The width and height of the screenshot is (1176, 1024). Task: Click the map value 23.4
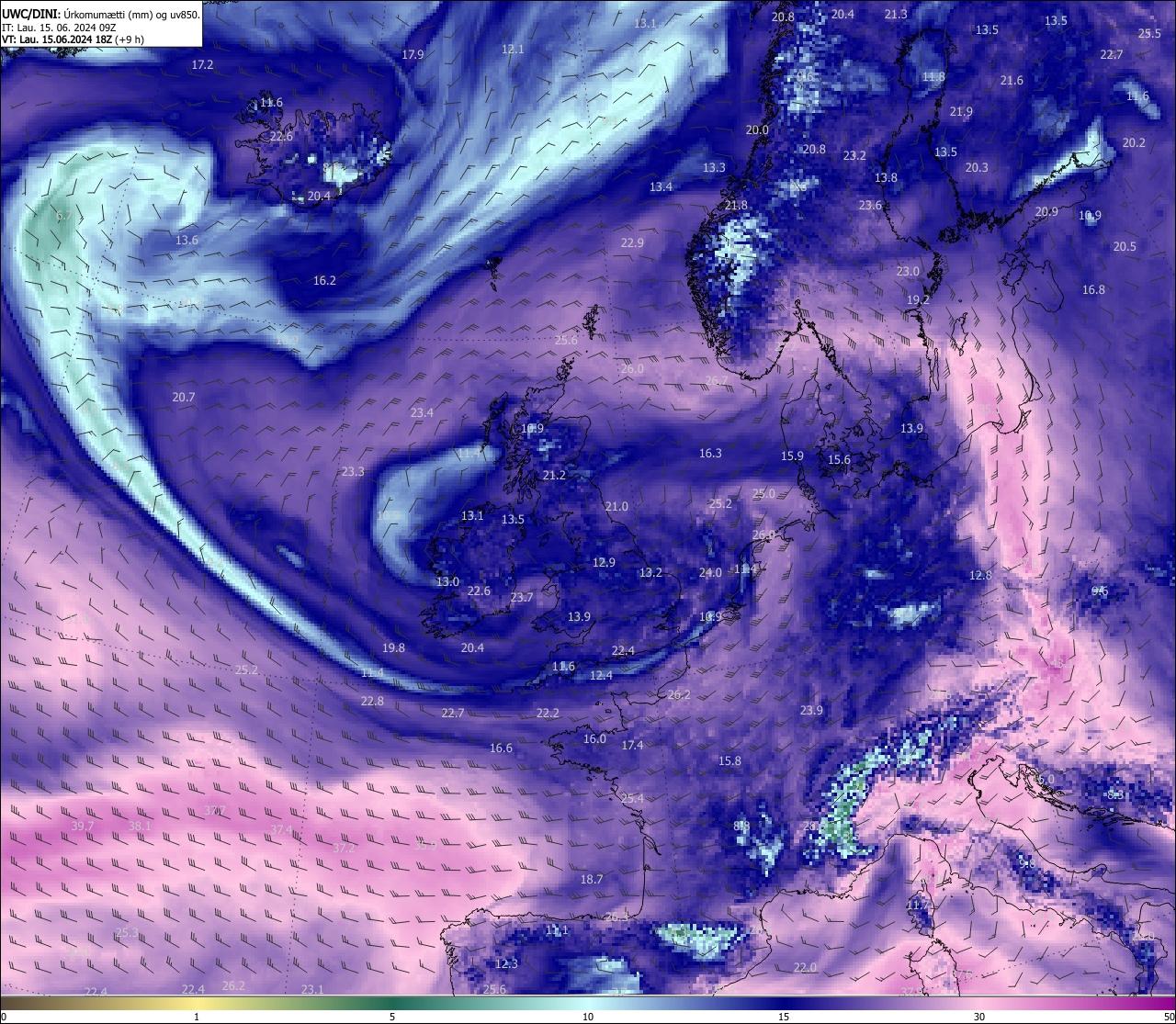tap(422, 413)
